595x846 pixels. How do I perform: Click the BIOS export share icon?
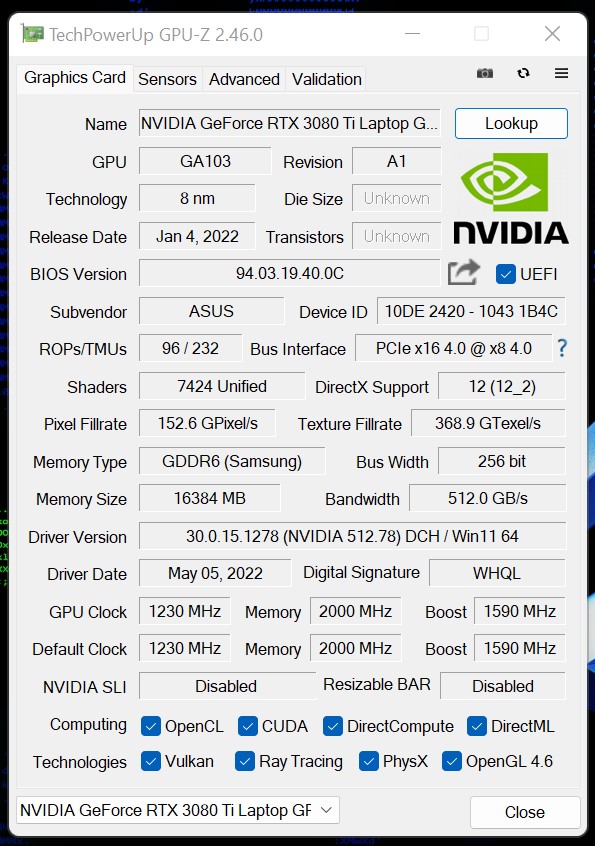[463, 272]
